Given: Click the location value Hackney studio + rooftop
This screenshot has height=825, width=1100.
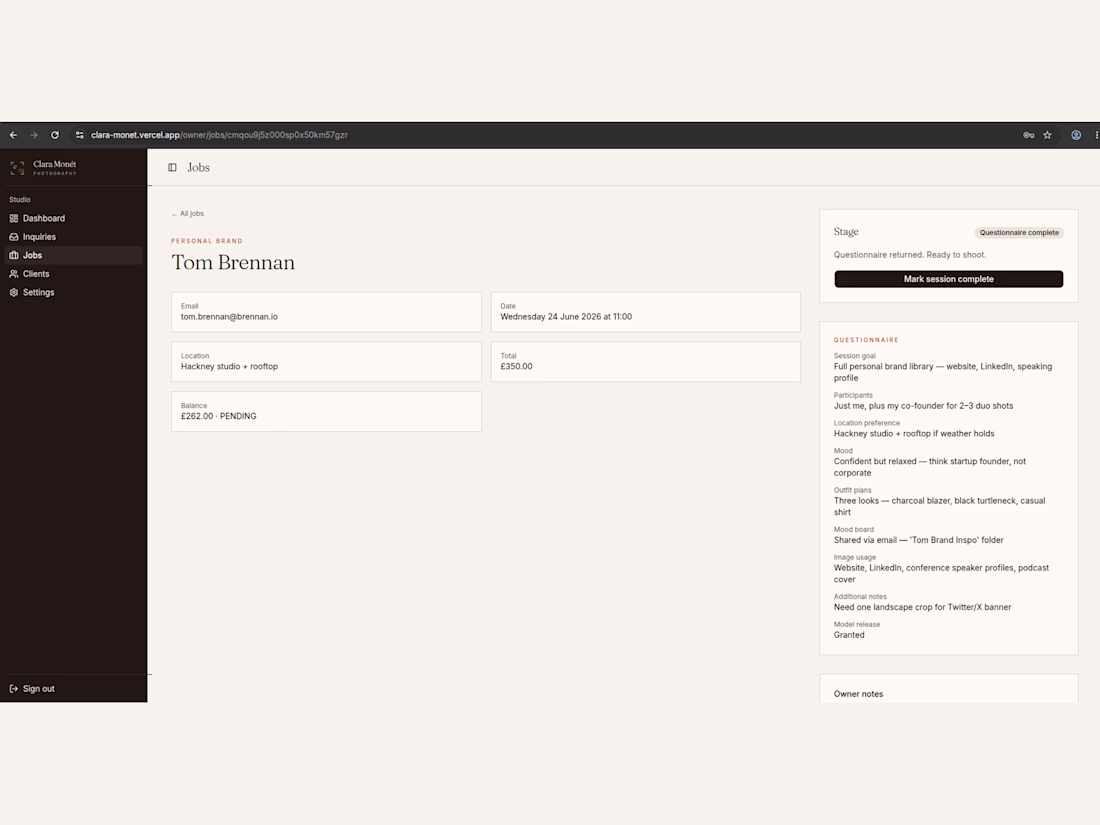Looking at the screenshot, I should [x=229, y=367].
